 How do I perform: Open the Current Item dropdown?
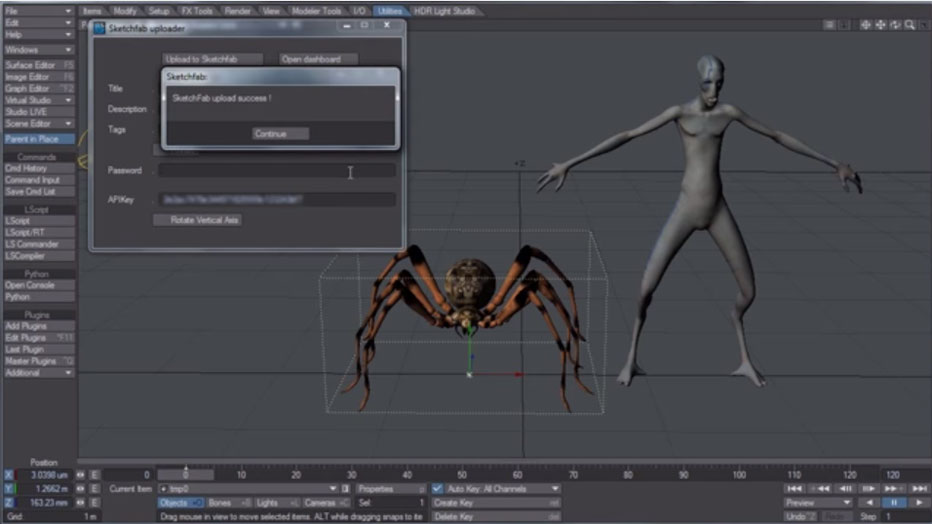coord(246,489)
